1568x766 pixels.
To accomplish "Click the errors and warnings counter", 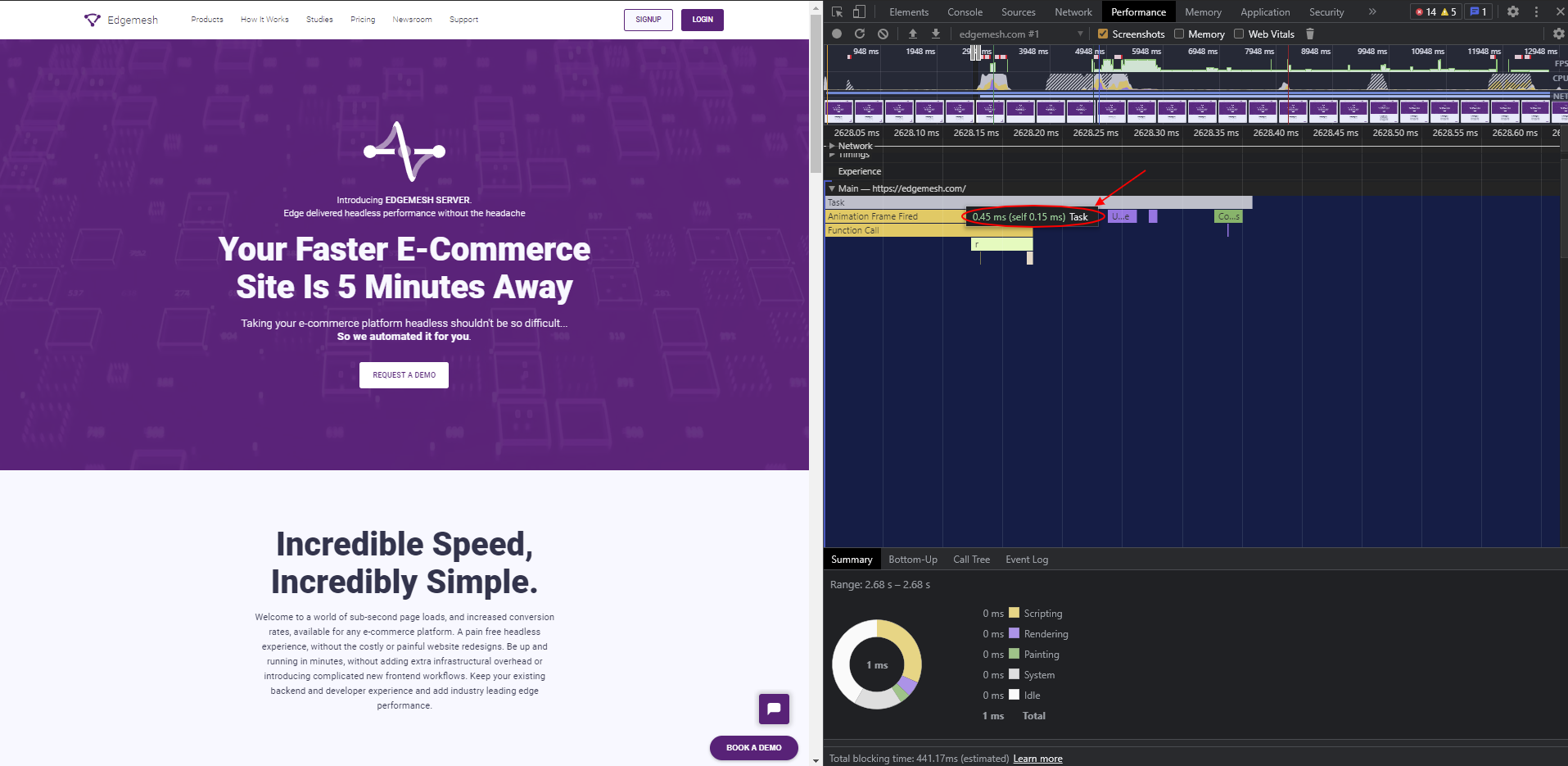I will (1435, 11).
